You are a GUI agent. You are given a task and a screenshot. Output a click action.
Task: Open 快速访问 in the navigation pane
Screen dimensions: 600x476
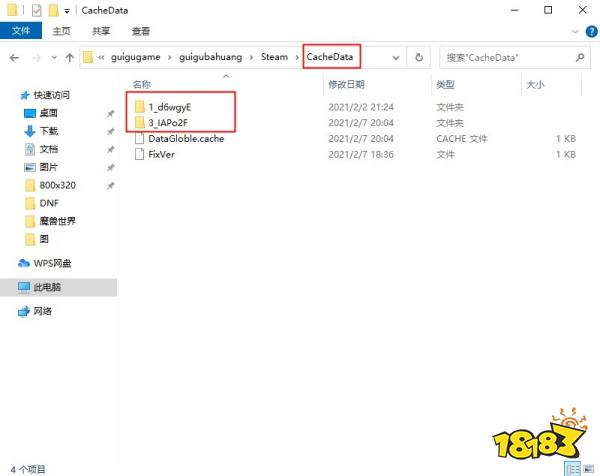pyautogui.click(x=52, y=95)
